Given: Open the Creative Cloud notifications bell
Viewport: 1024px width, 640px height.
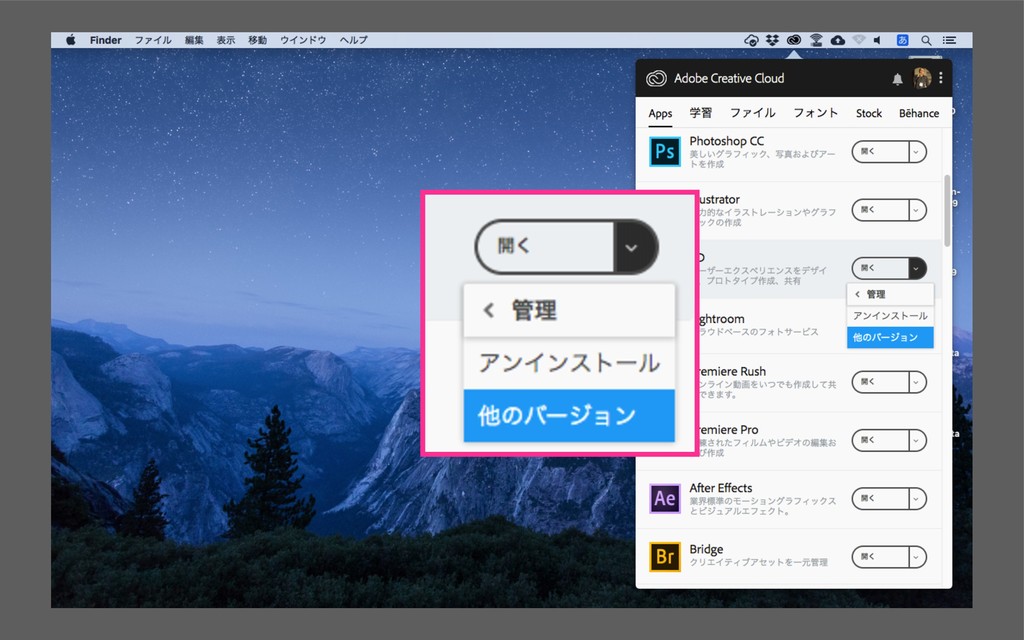Looking at the screenshot, I should [x=897, y=79].
